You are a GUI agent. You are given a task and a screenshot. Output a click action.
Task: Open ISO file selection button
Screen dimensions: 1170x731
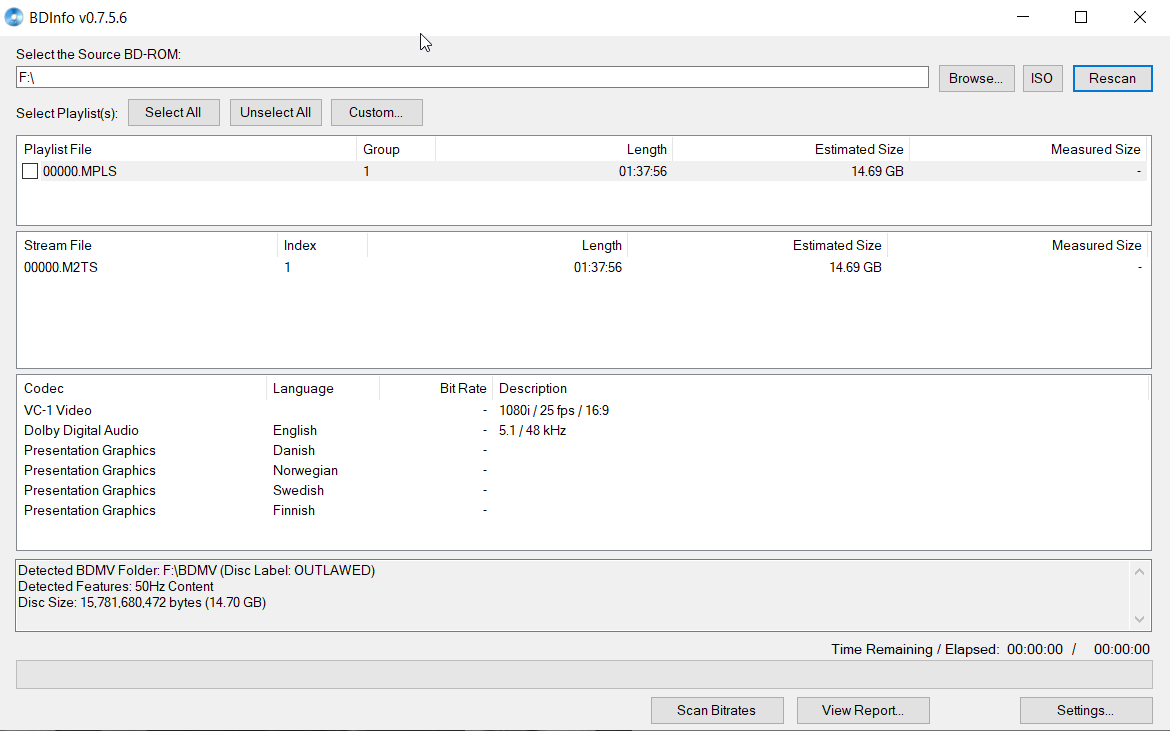[1042, 78]
